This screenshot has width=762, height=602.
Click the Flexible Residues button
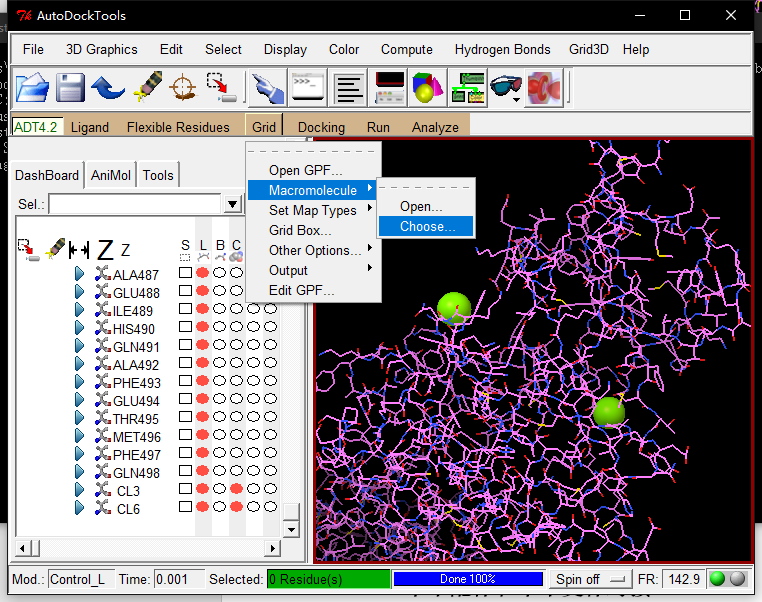point(178,127)
